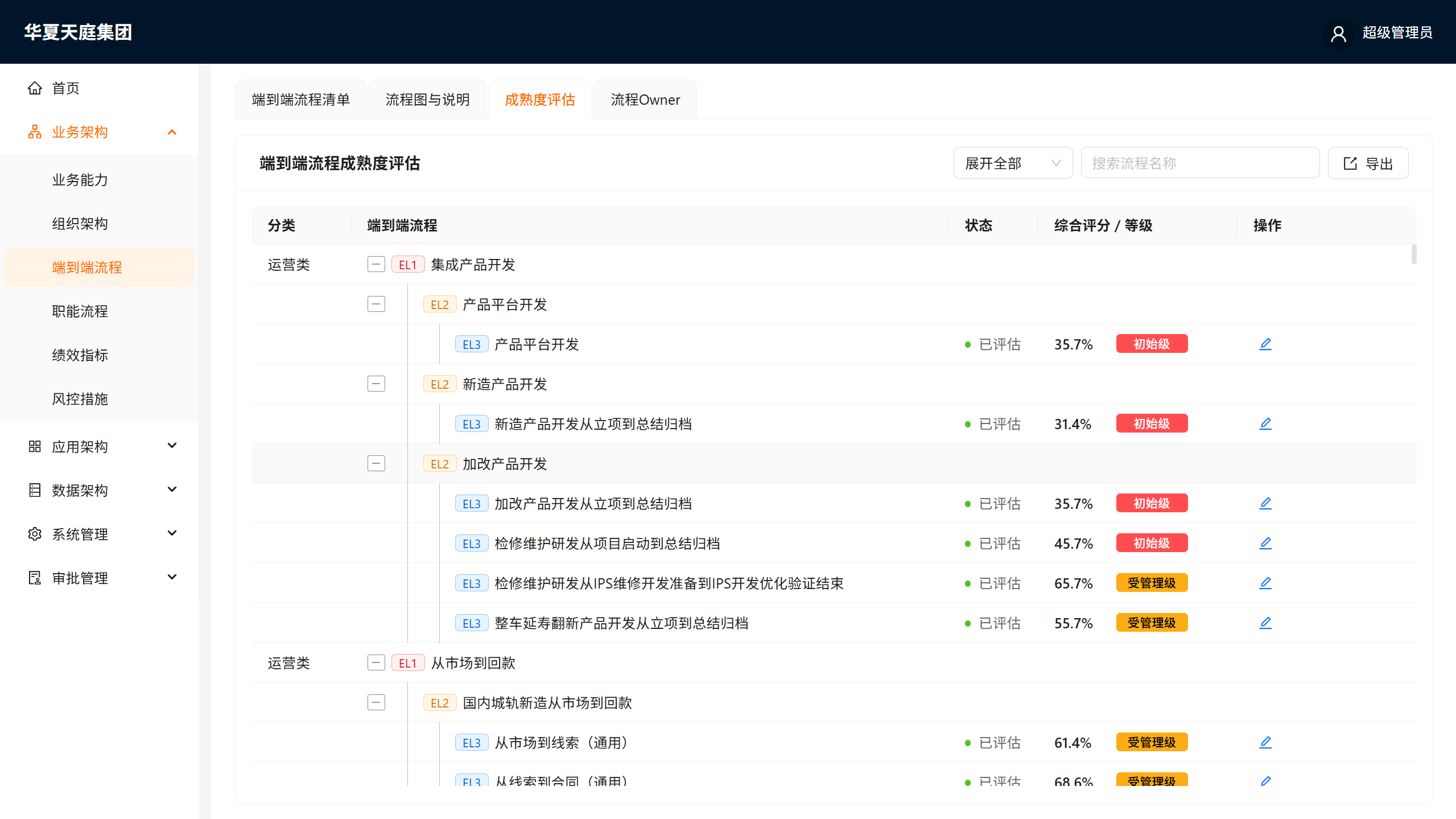The height and width of the screenshot is (819, 1456).
Task: Click the table vertical scrollbar thumb
Action: [1414, 254]
